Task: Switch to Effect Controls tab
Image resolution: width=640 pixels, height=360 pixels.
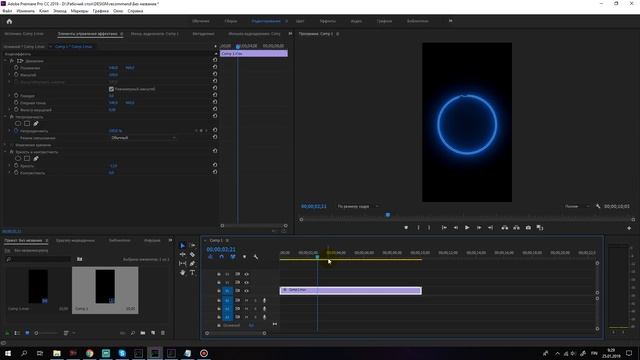Action: 88,34
